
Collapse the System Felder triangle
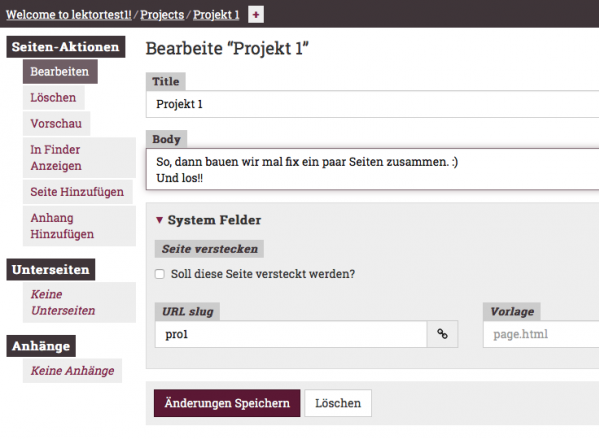[x=159, y=220]
